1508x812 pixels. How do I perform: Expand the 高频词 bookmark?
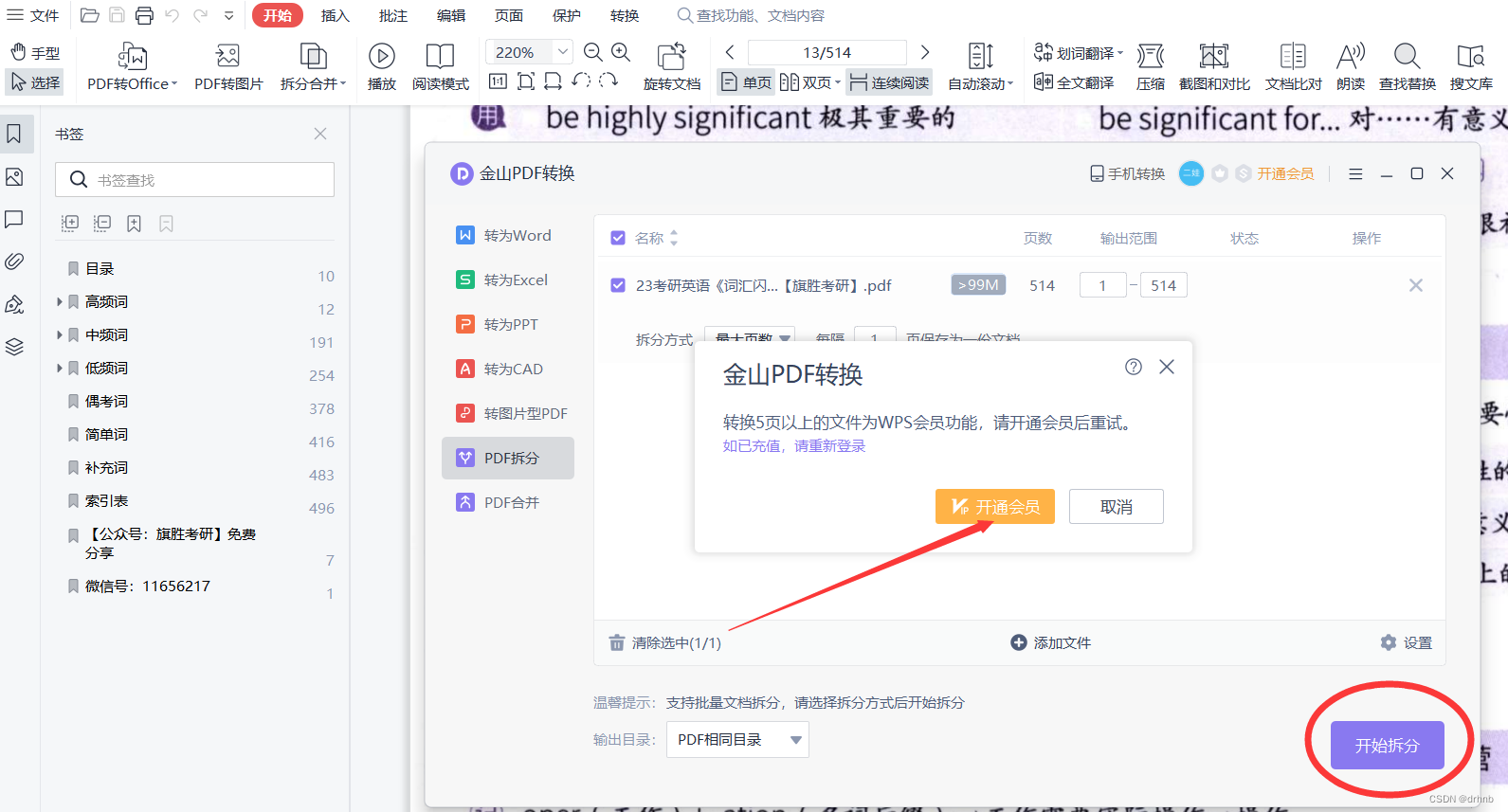60,302
